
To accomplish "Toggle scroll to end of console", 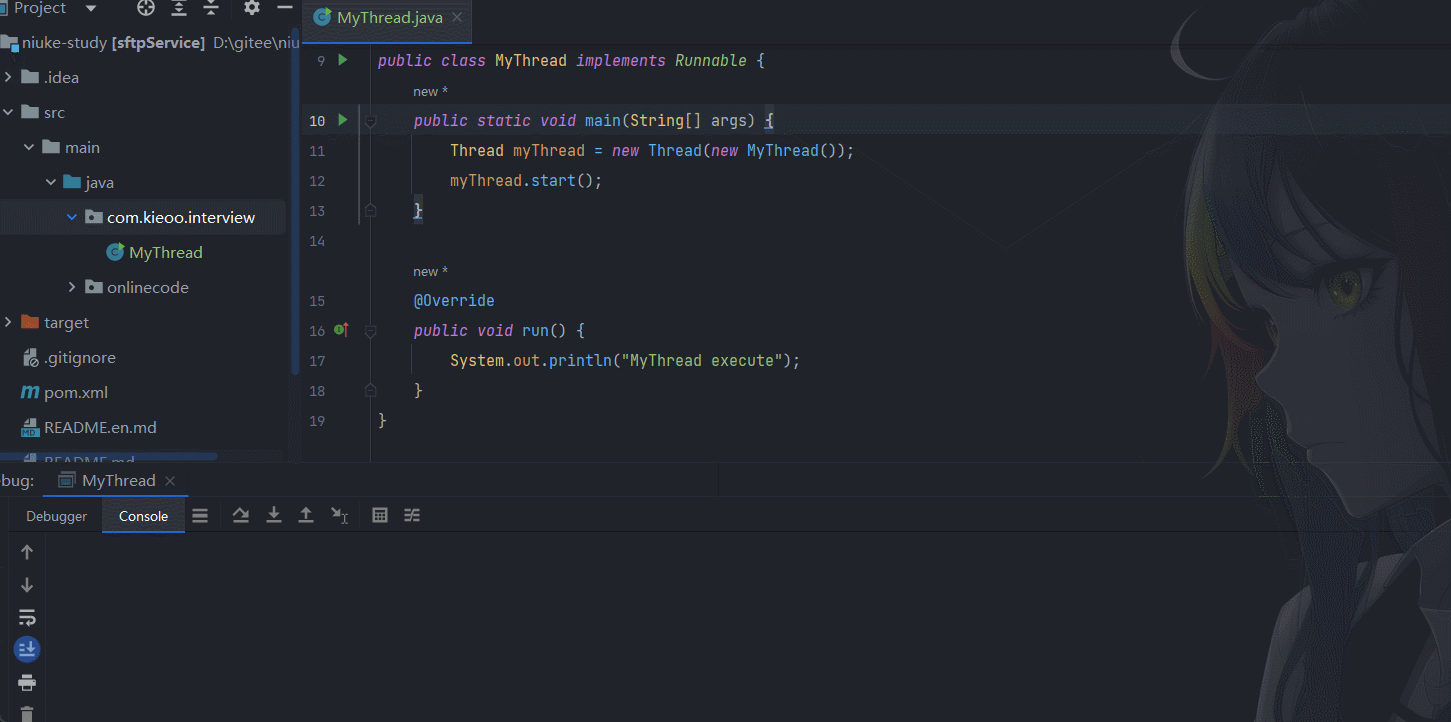I will 27,650.
